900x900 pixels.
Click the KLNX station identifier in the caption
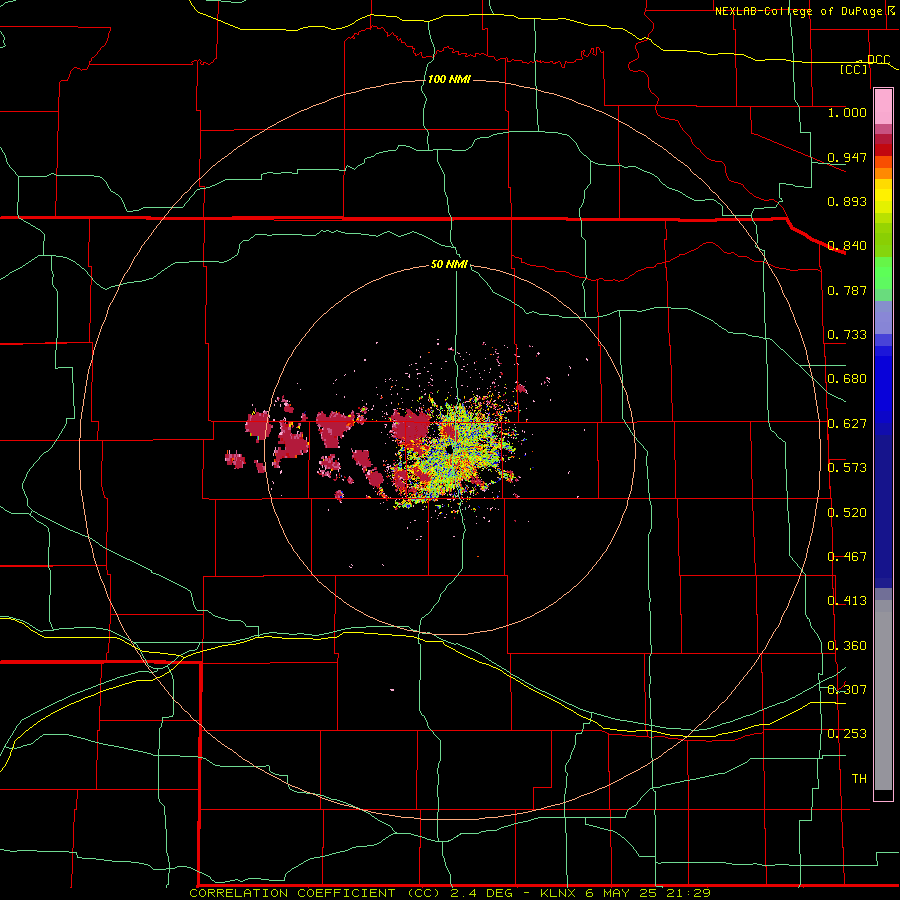[560, 893]
